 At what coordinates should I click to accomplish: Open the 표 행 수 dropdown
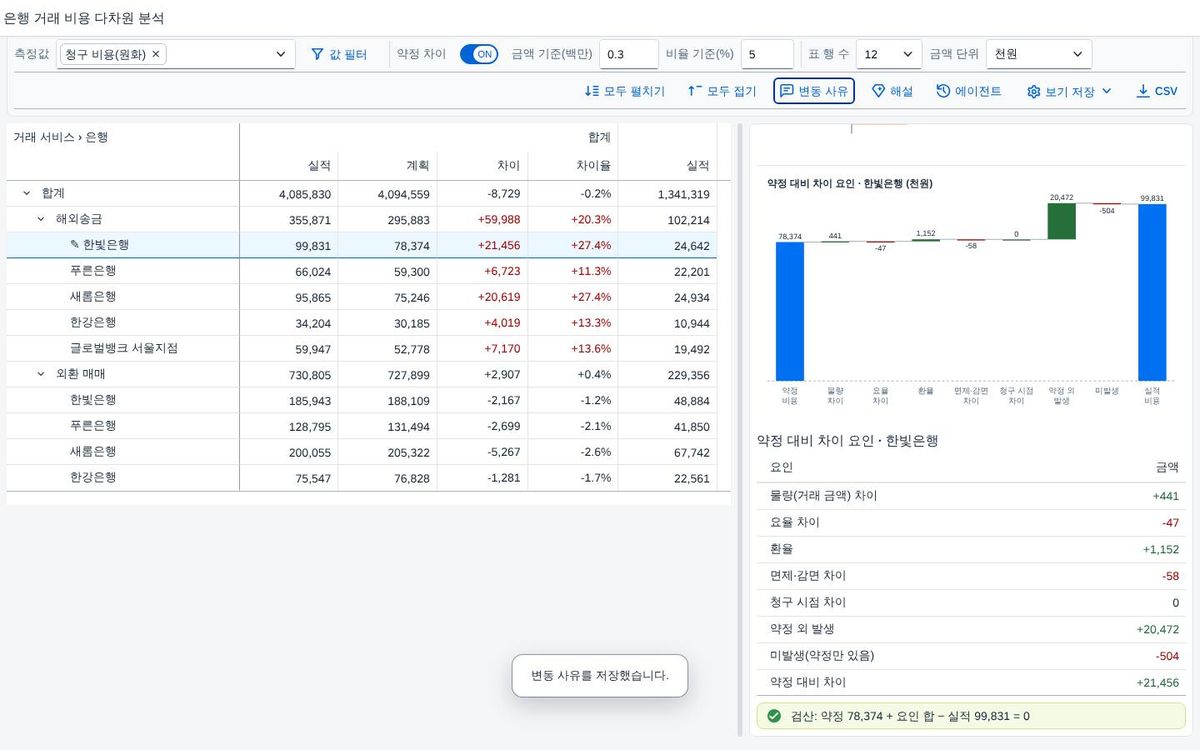[x=889, y=54]
